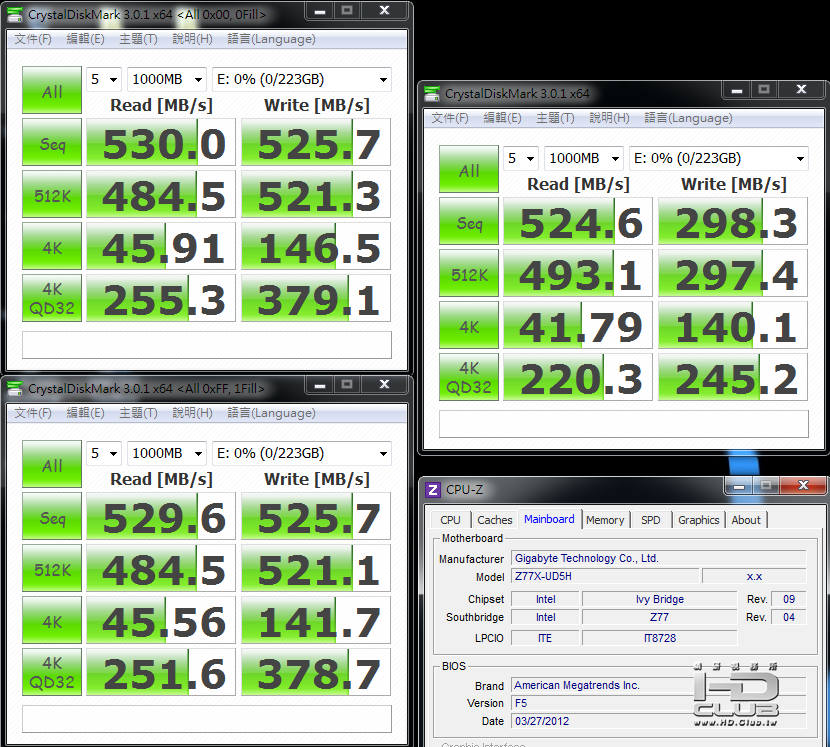The image size is (830, 747).
Task: Click Gigabyte Technology manufacturer field
Action: coord(658,558)
